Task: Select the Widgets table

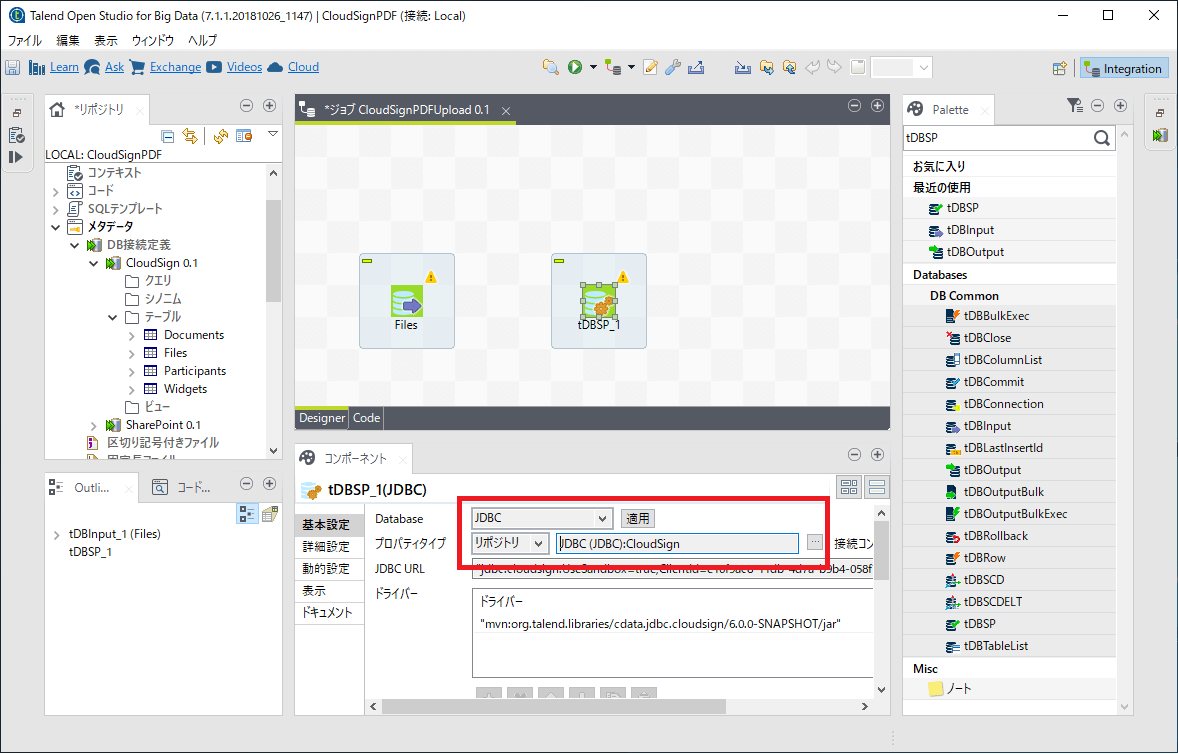Action: [185, 389]
